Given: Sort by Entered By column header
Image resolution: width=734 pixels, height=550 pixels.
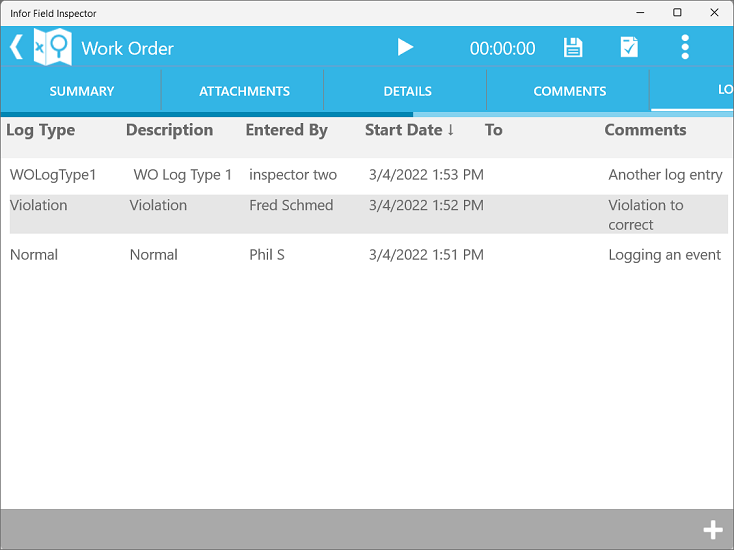Looking at the screenshot, I should point(286,130).
